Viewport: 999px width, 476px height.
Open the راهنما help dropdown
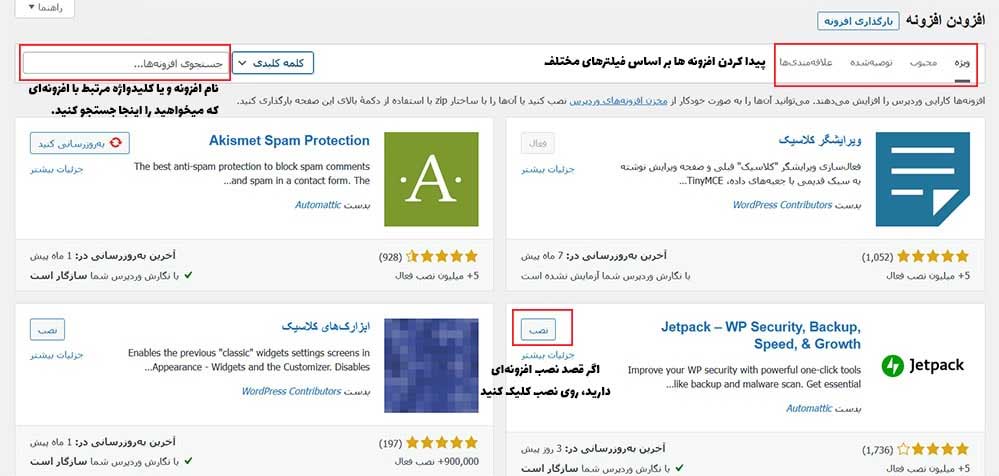click(x=45, y=8)
